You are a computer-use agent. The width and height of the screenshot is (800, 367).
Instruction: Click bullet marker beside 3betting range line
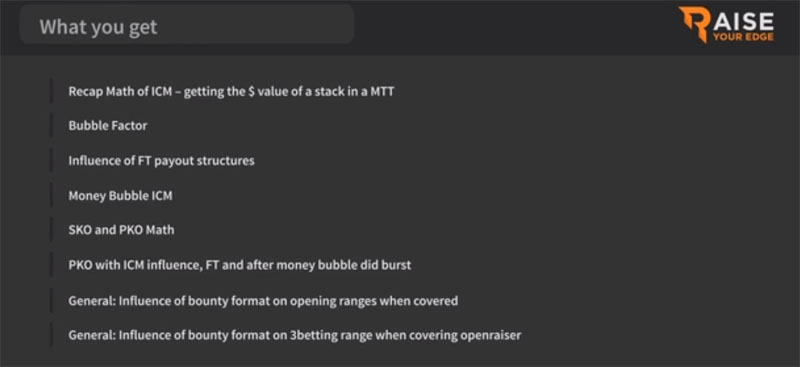click(x=51, y=335)
